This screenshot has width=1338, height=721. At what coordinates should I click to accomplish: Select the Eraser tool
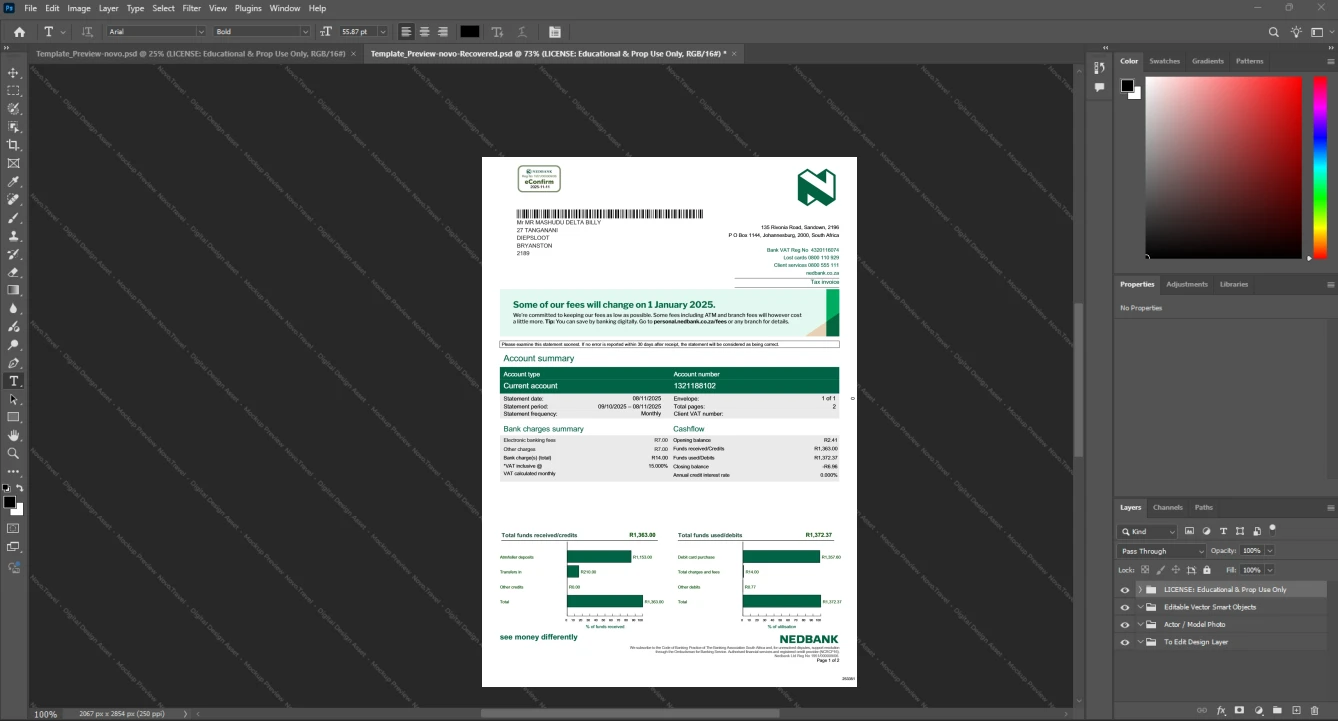[14, 272]
